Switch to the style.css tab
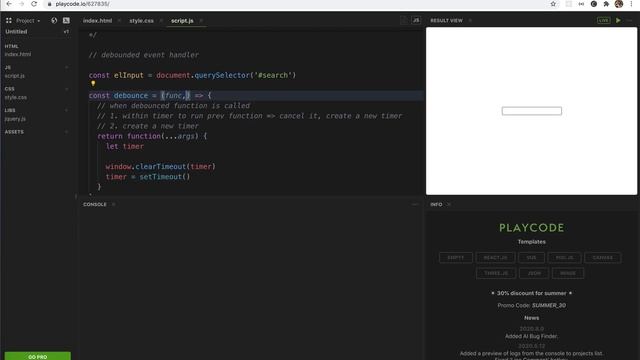Image resolution: width=640 pixels, height=360 pixels. tap(142, 20)
